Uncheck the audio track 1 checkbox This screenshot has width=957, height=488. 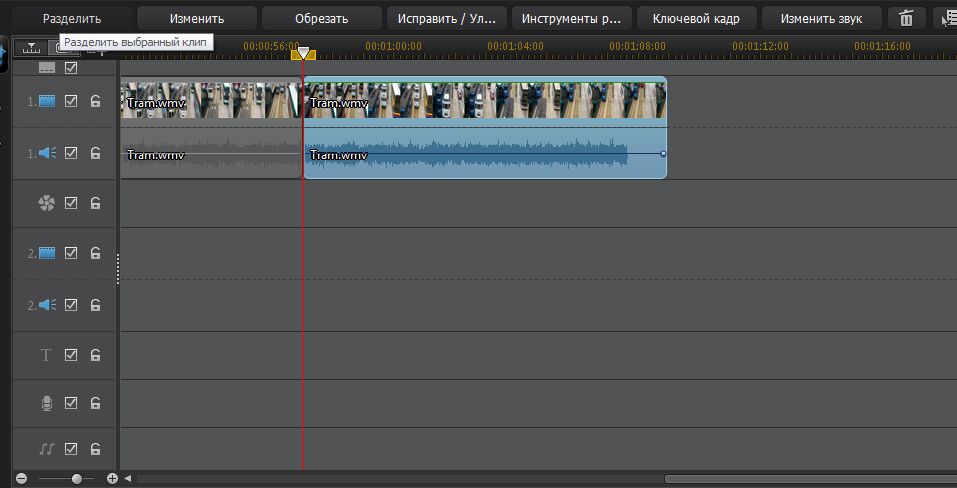point(71,153)
